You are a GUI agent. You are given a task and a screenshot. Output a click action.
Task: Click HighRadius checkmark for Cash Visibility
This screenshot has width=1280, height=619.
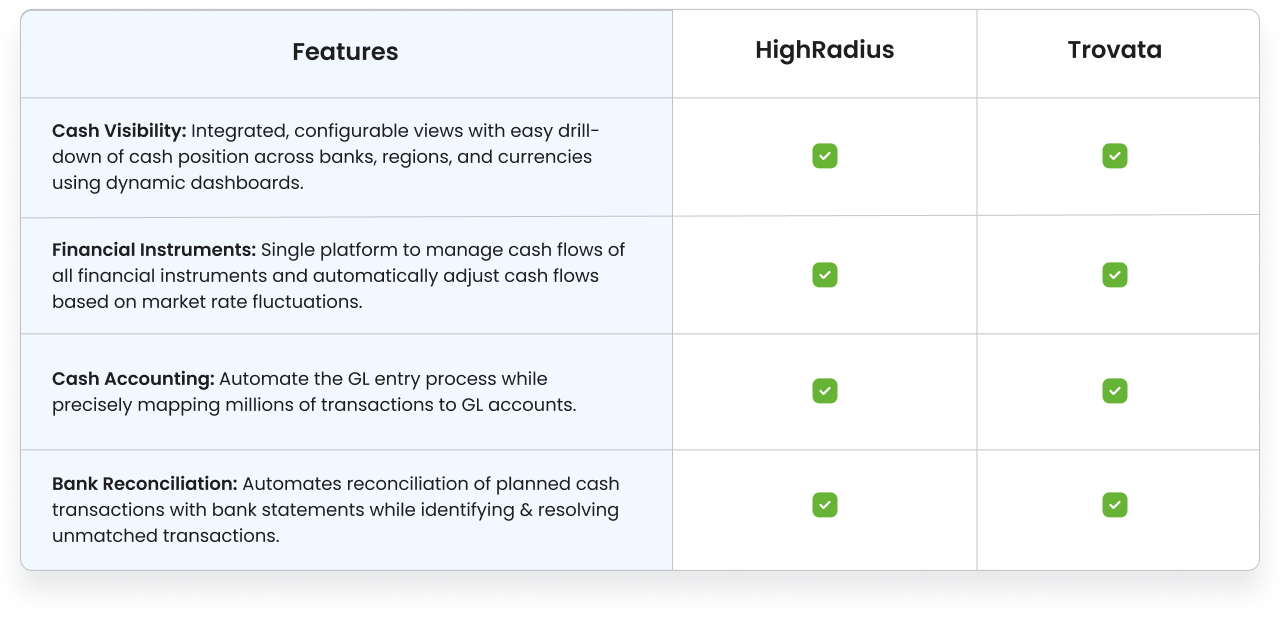825,156
